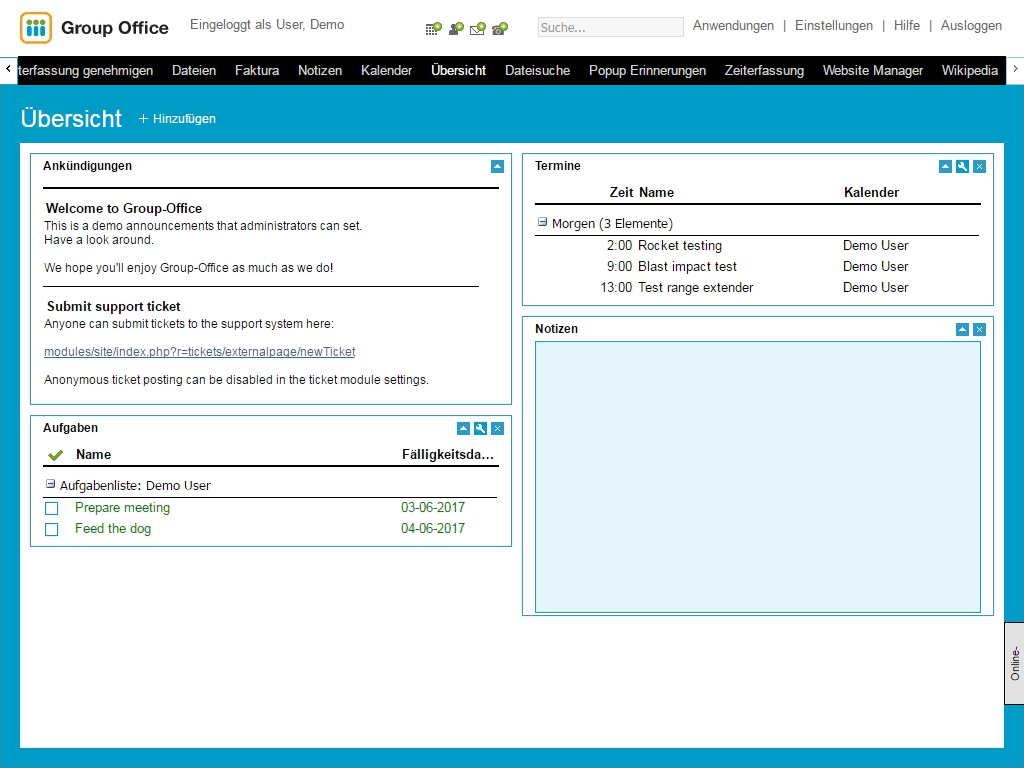1024x768 pixels.
Task: Click the new calendar appointment icon
Action: [x=433, y=28]
